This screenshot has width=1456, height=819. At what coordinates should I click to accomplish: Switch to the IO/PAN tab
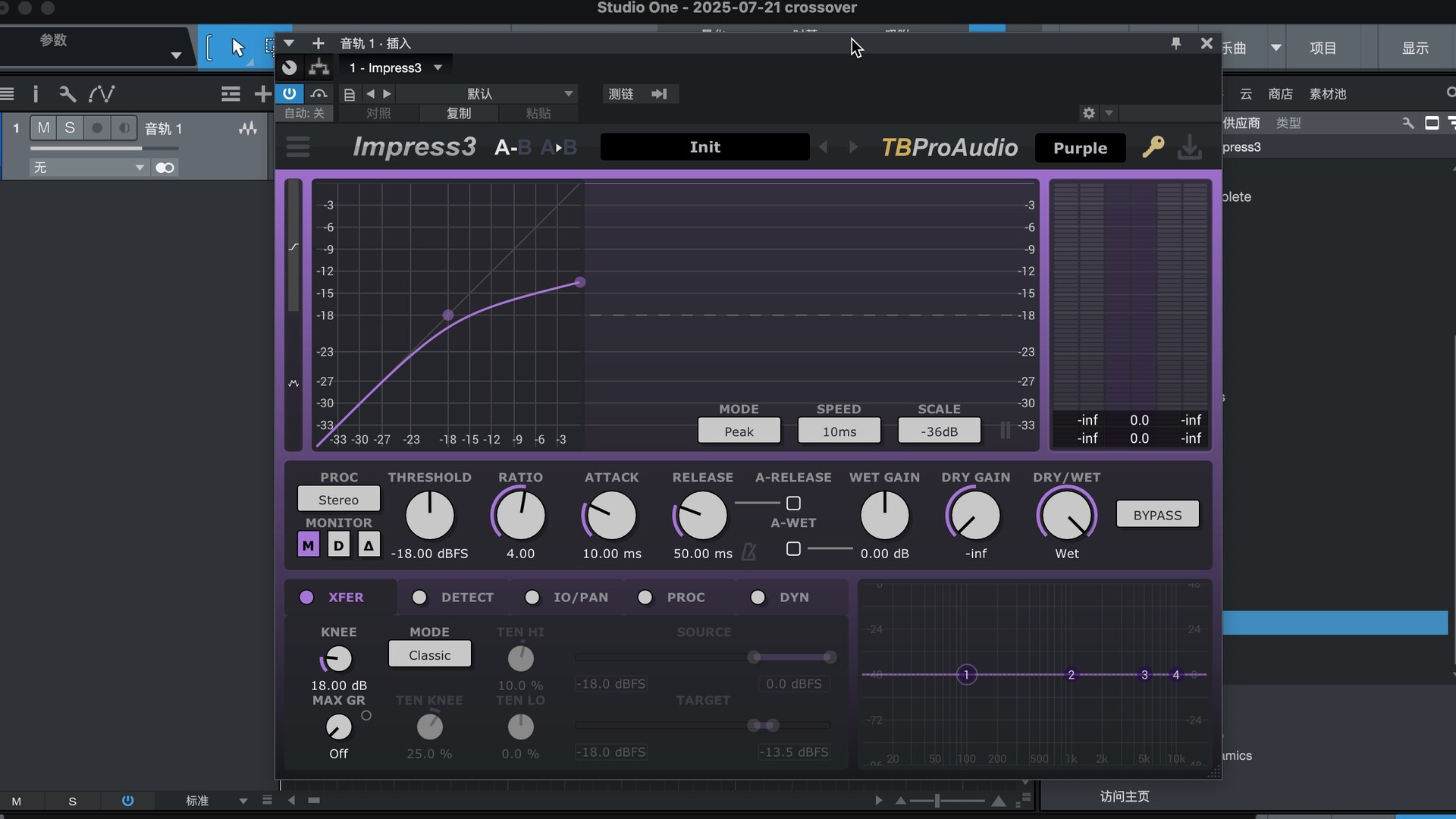click(566, 598)
